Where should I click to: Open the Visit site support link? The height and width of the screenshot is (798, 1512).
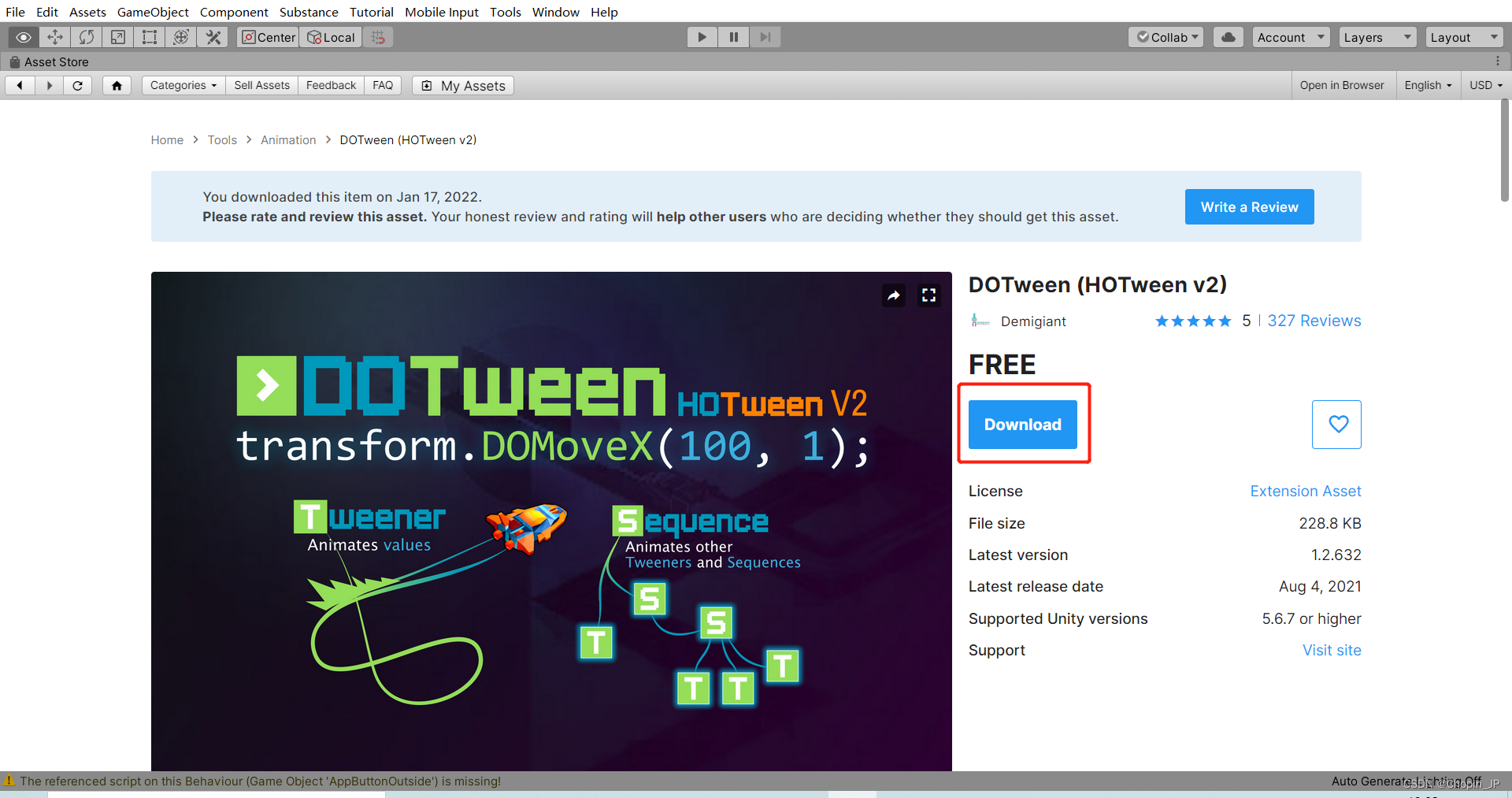pos(1332,650)
